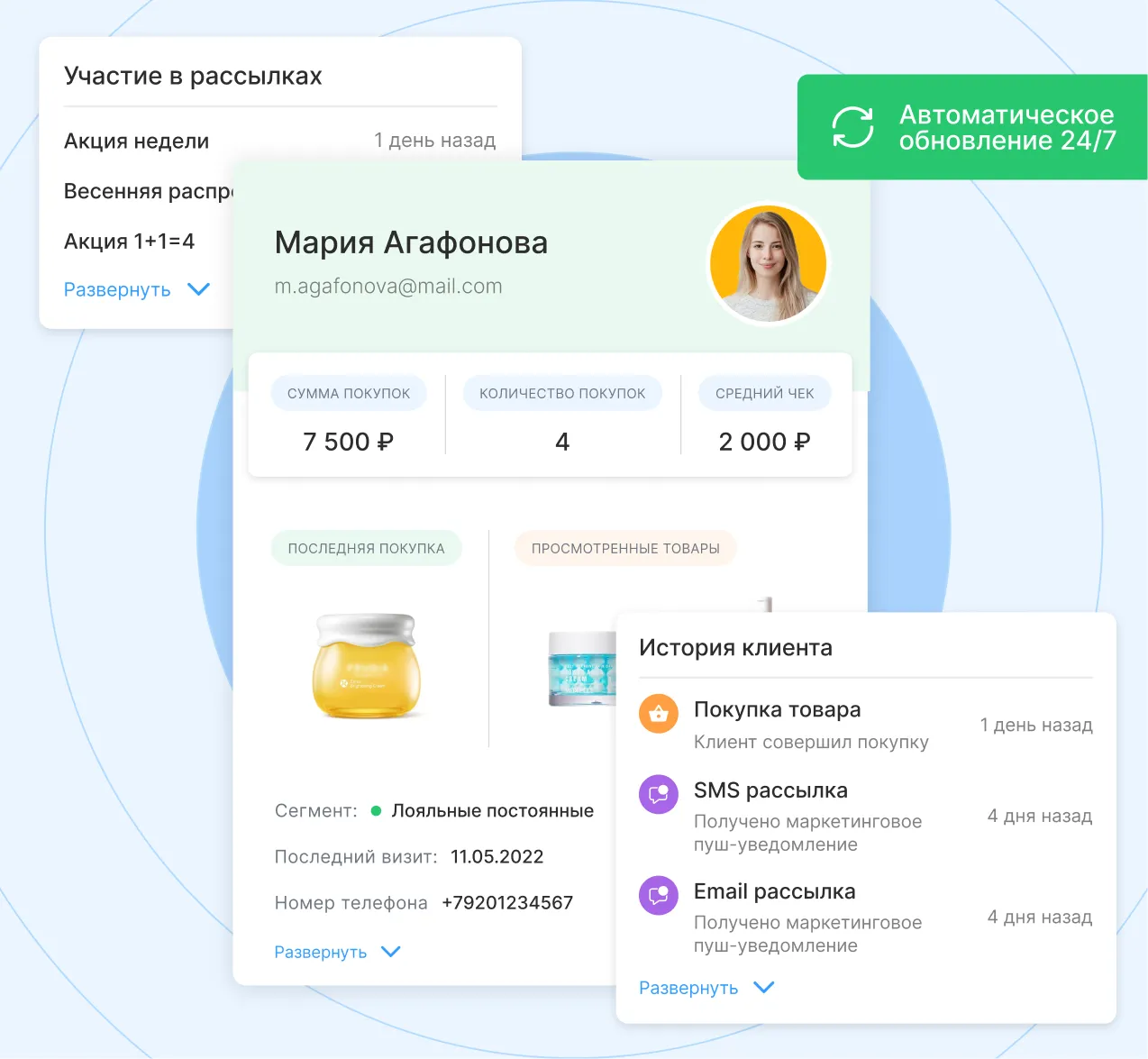Click the Клиент совершил покупку description
The height and width of the screenshot is (1059, 1148).
tap(811, 743)
